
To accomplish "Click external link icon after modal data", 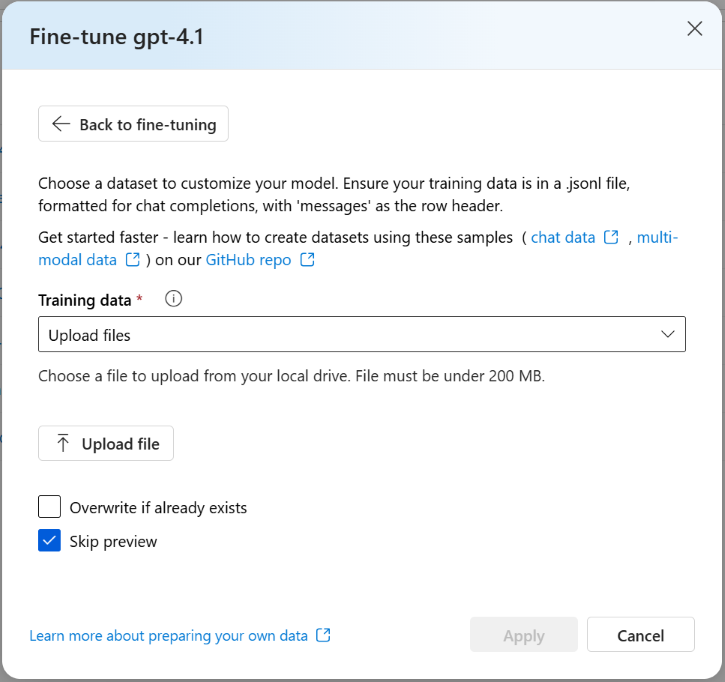I will coord(133,259).
